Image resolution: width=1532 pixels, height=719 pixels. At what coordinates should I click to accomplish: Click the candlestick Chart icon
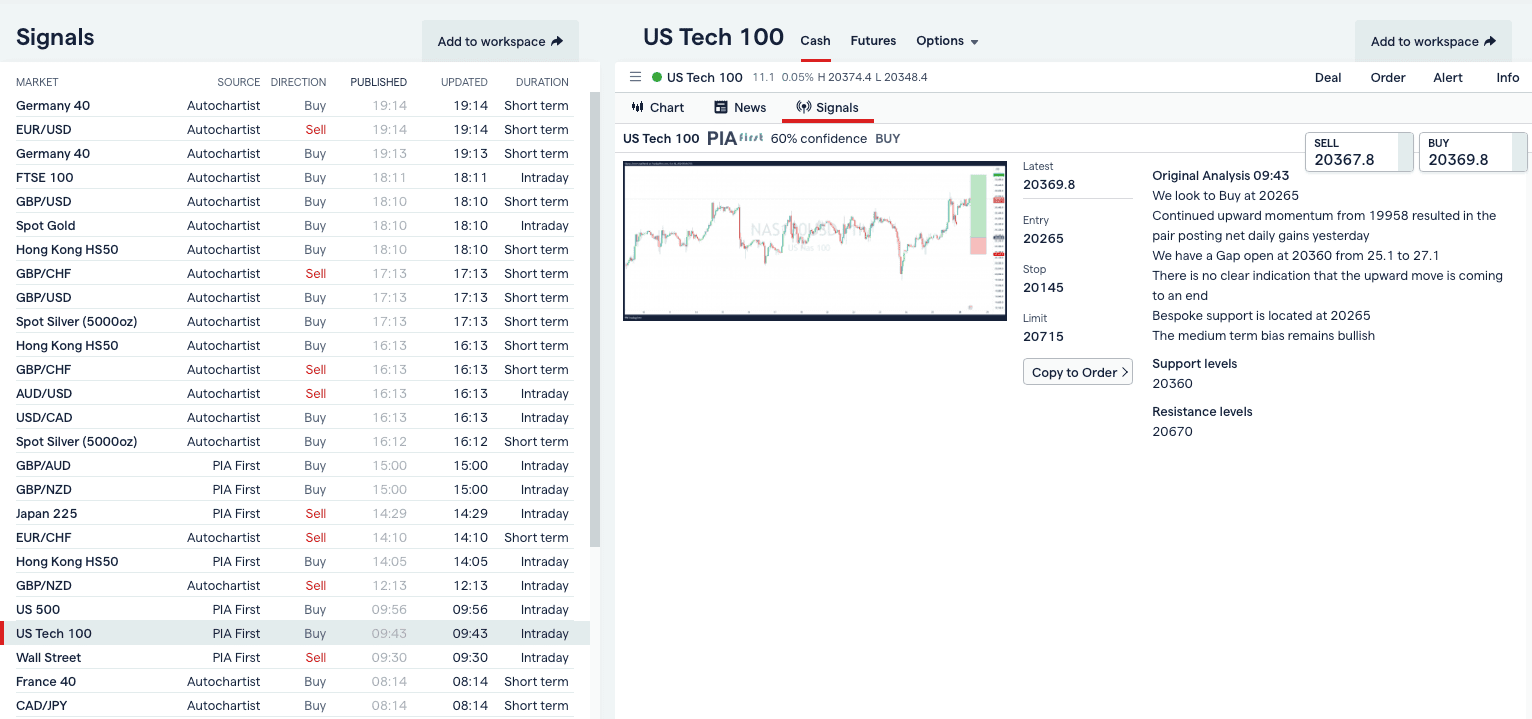(638, 107)
